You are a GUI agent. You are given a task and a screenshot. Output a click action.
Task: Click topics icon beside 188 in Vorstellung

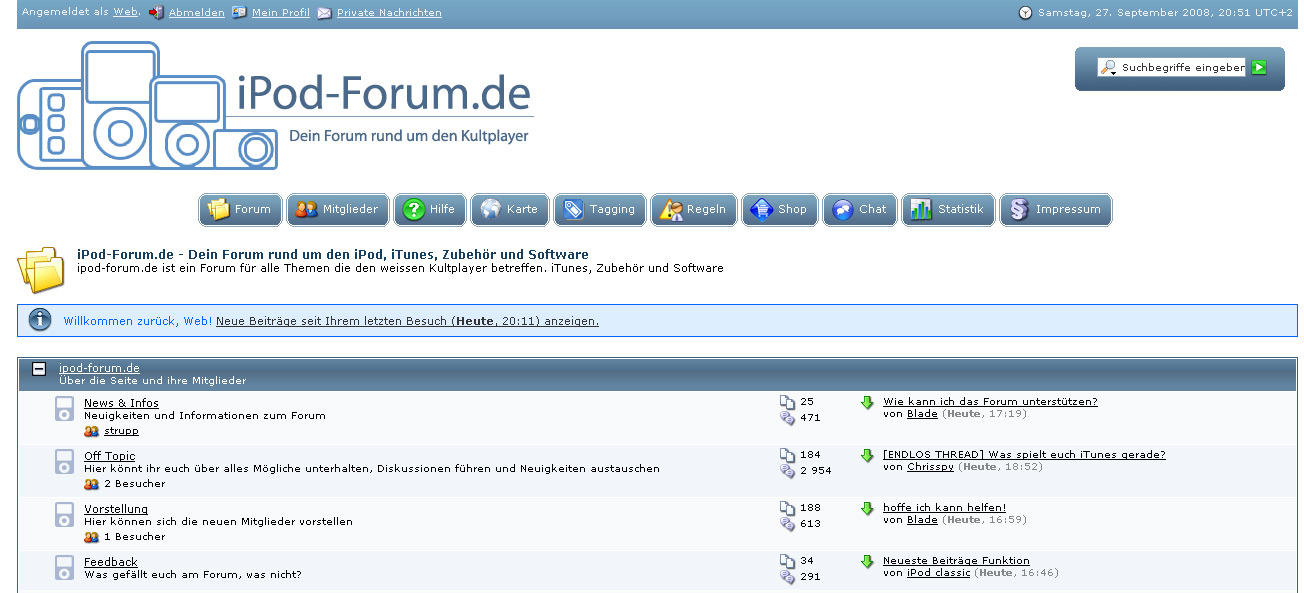point(787,508)
